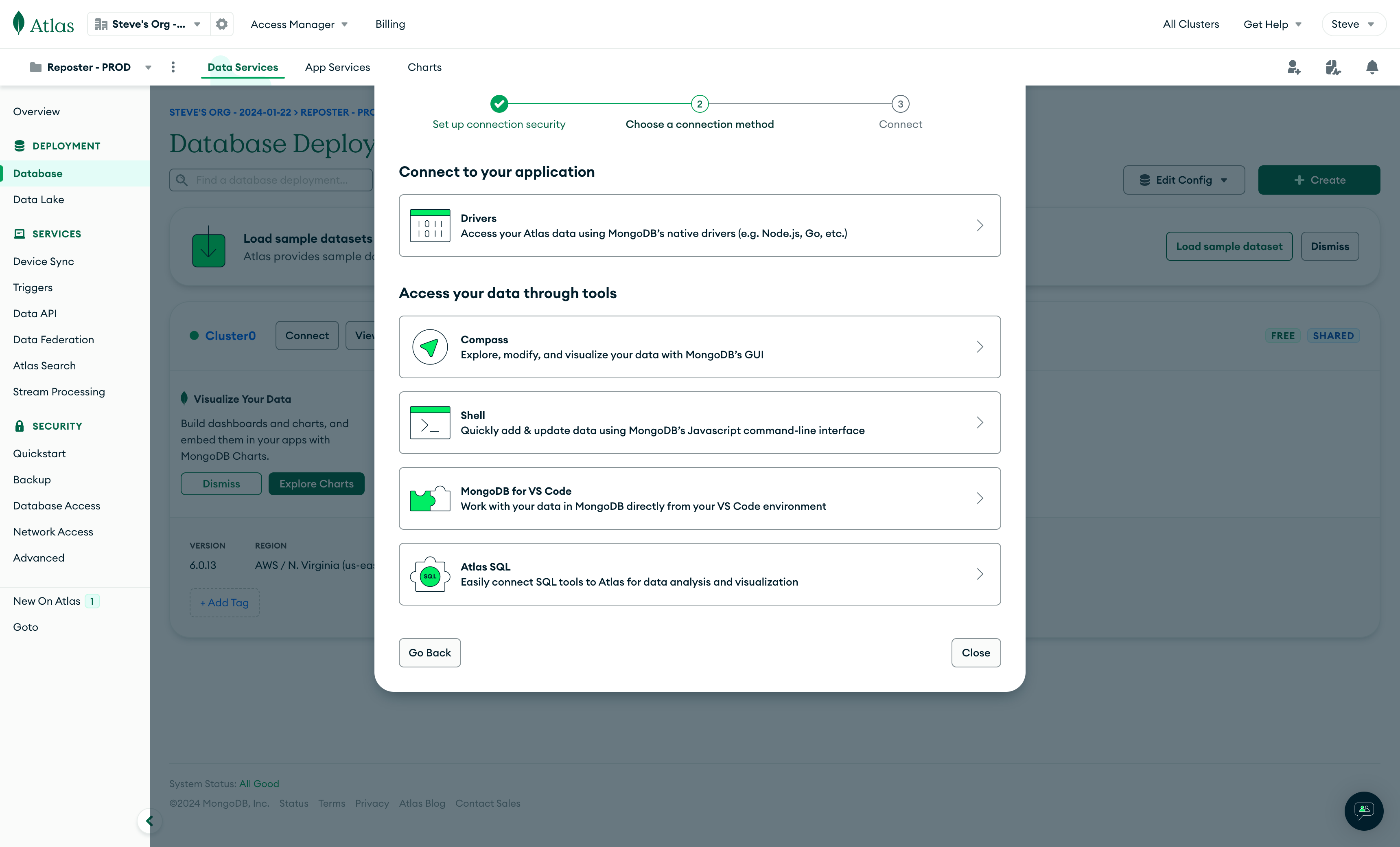
Task: Open Atlas Search in sidebar
Action: (x=44, y=366)
